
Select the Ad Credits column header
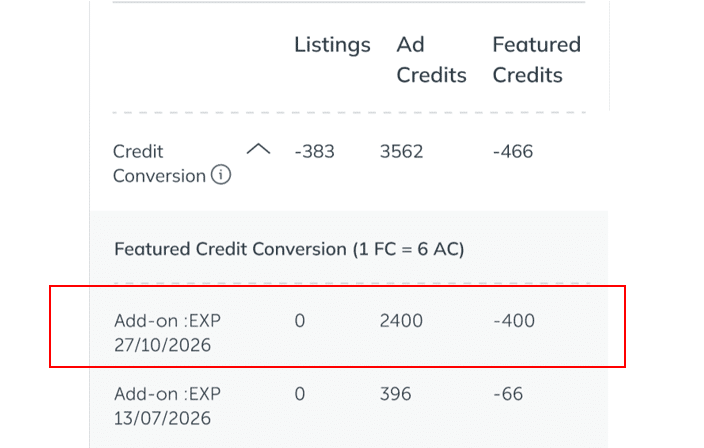[x=431, y=60]
